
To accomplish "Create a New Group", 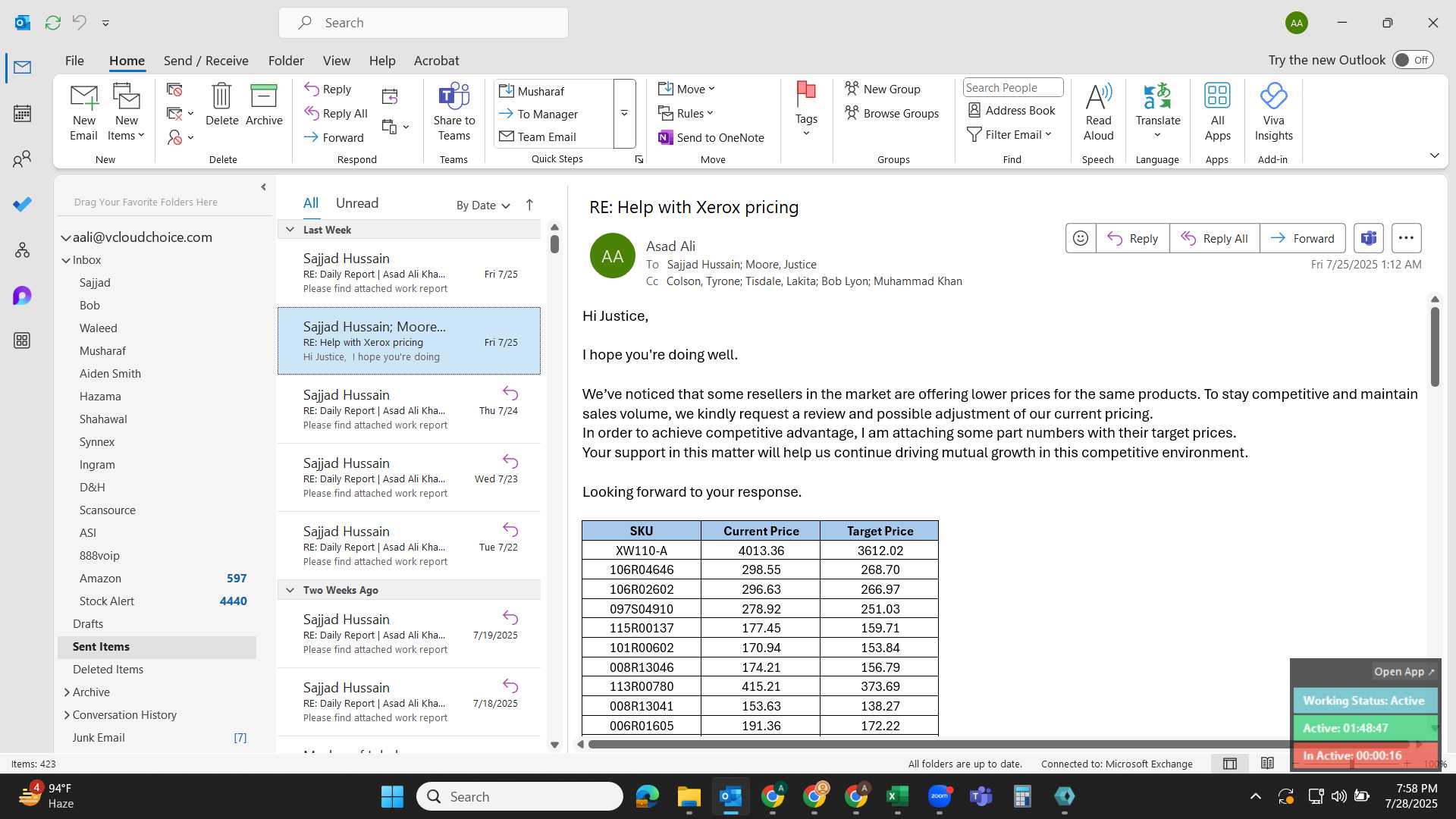I will (882, 89).
